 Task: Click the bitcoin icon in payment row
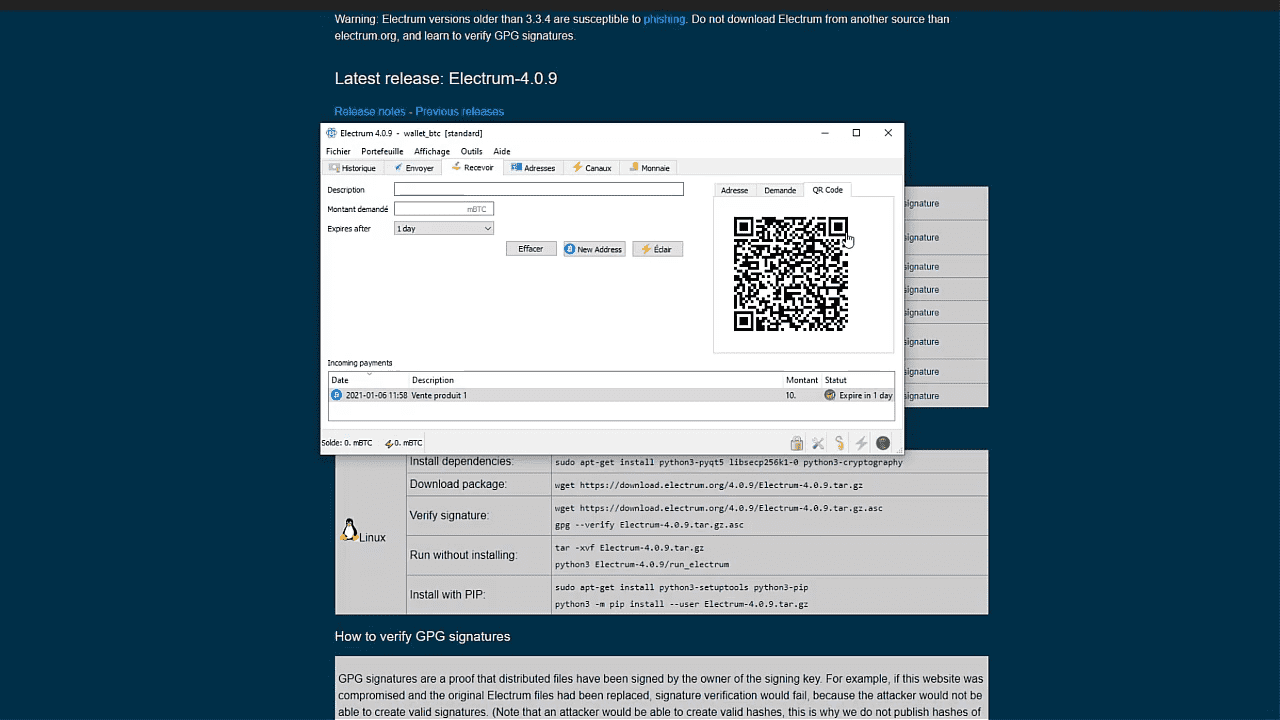336,395
